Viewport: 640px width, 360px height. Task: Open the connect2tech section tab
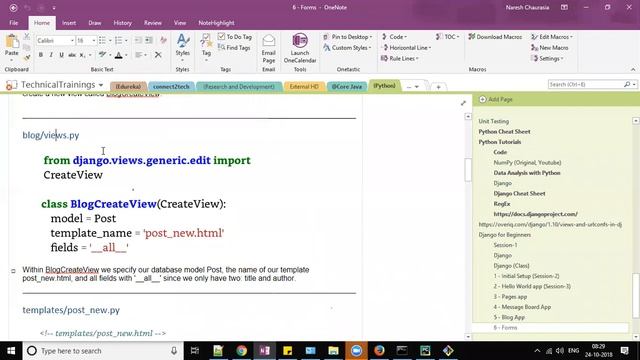(171, 87)
